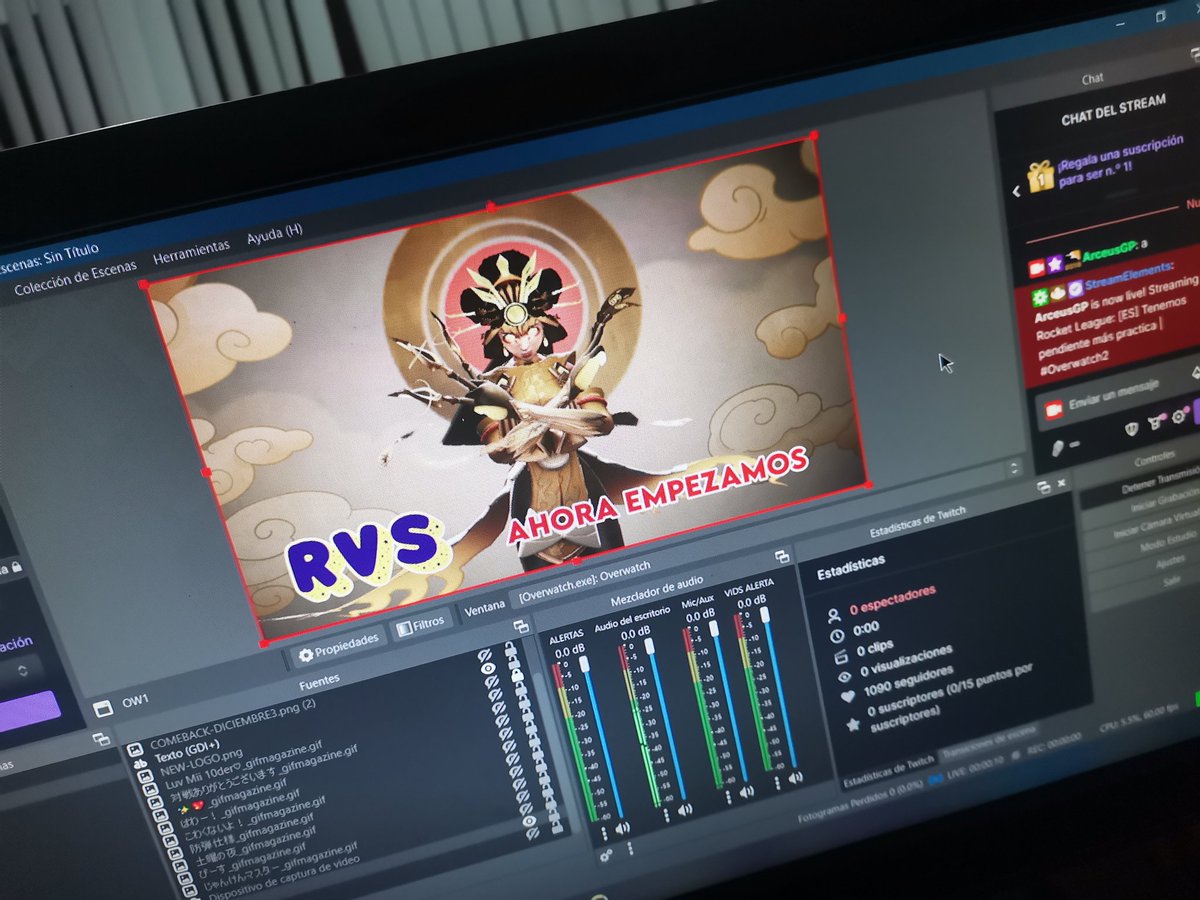Maximize the OBS window

[1161, 16]
